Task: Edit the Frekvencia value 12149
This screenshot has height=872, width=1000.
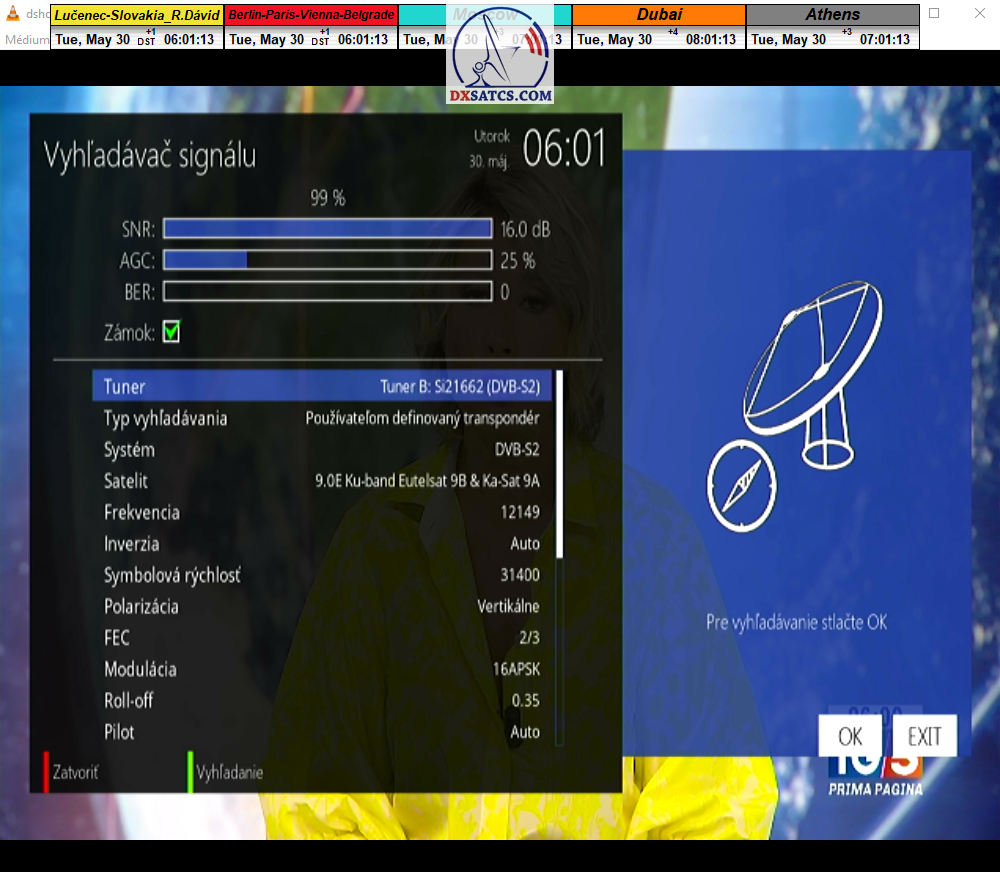Action: [x=520, y=512]
